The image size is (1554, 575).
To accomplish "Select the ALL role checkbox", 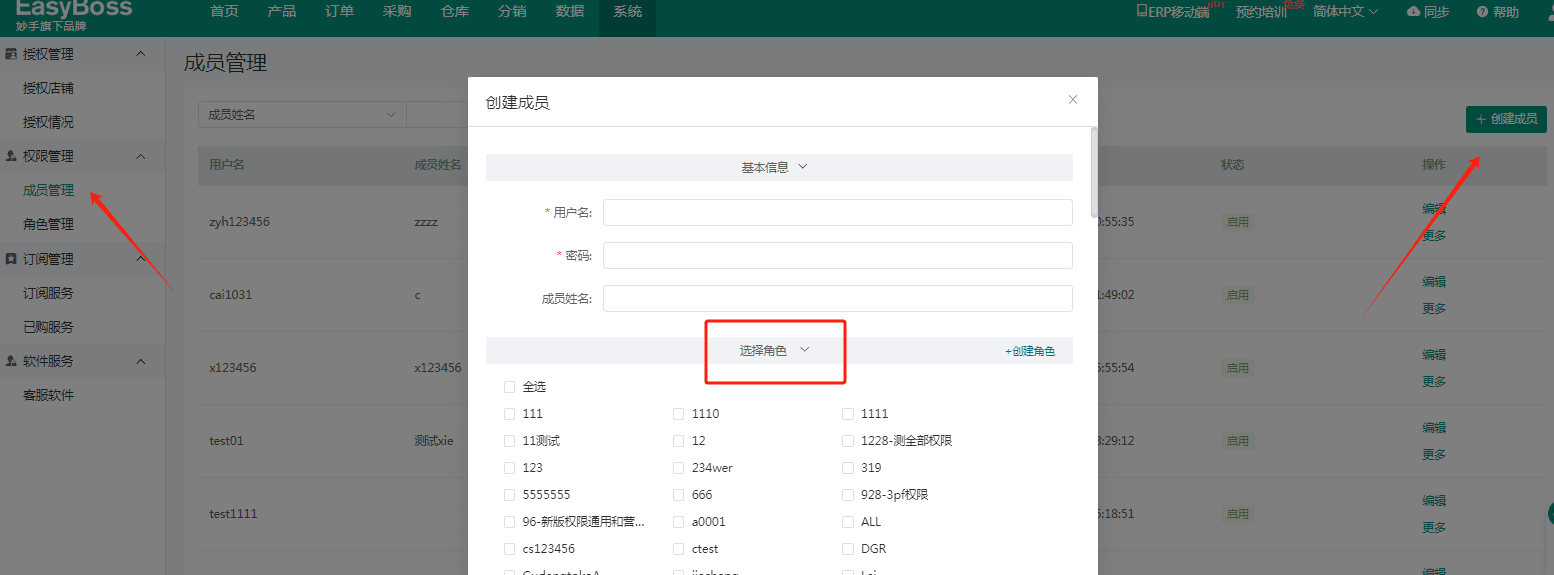I will tap(848, 522).
